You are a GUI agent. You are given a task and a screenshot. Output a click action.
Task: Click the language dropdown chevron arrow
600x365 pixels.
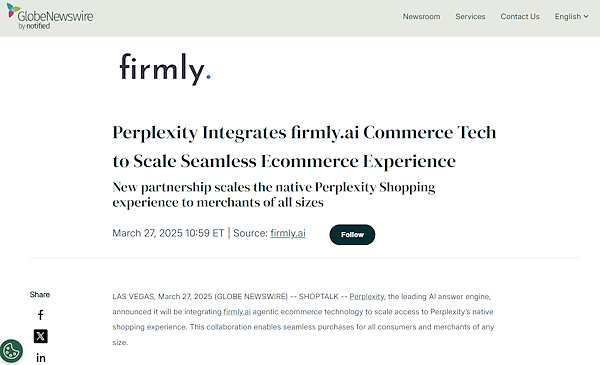point(586,16)
